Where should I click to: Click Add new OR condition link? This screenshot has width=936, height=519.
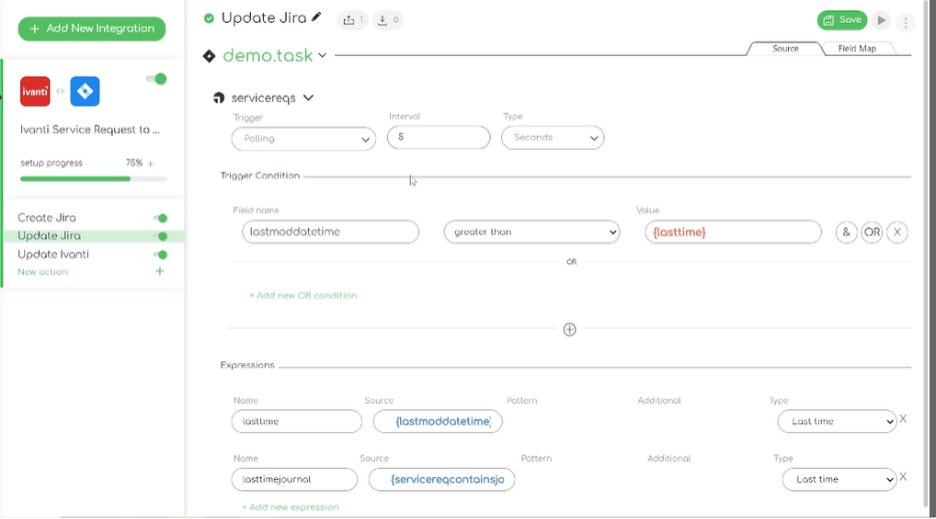pyautogui.click(x=303, y=296)
